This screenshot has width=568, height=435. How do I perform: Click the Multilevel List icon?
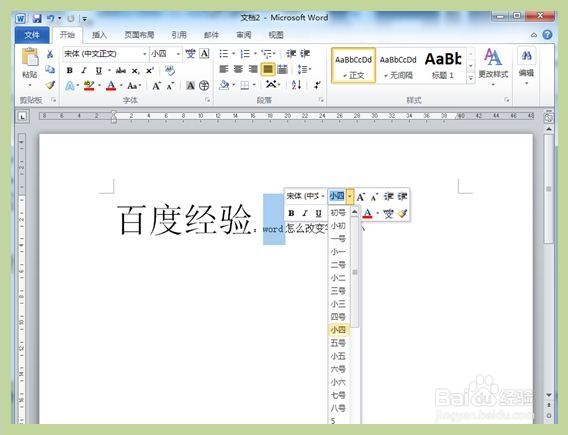coord(267,54)
